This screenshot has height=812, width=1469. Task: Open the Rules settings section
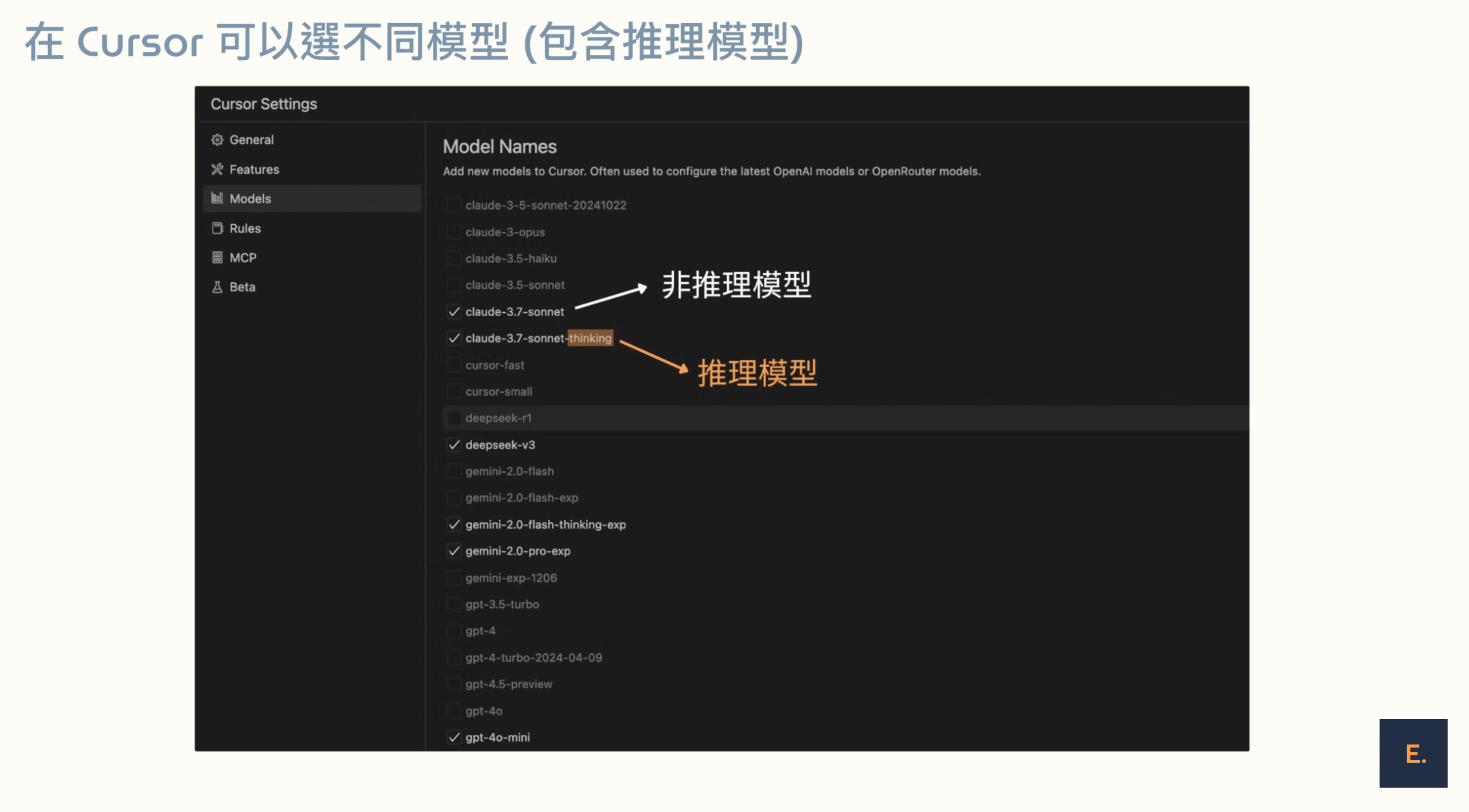(312, 228)
